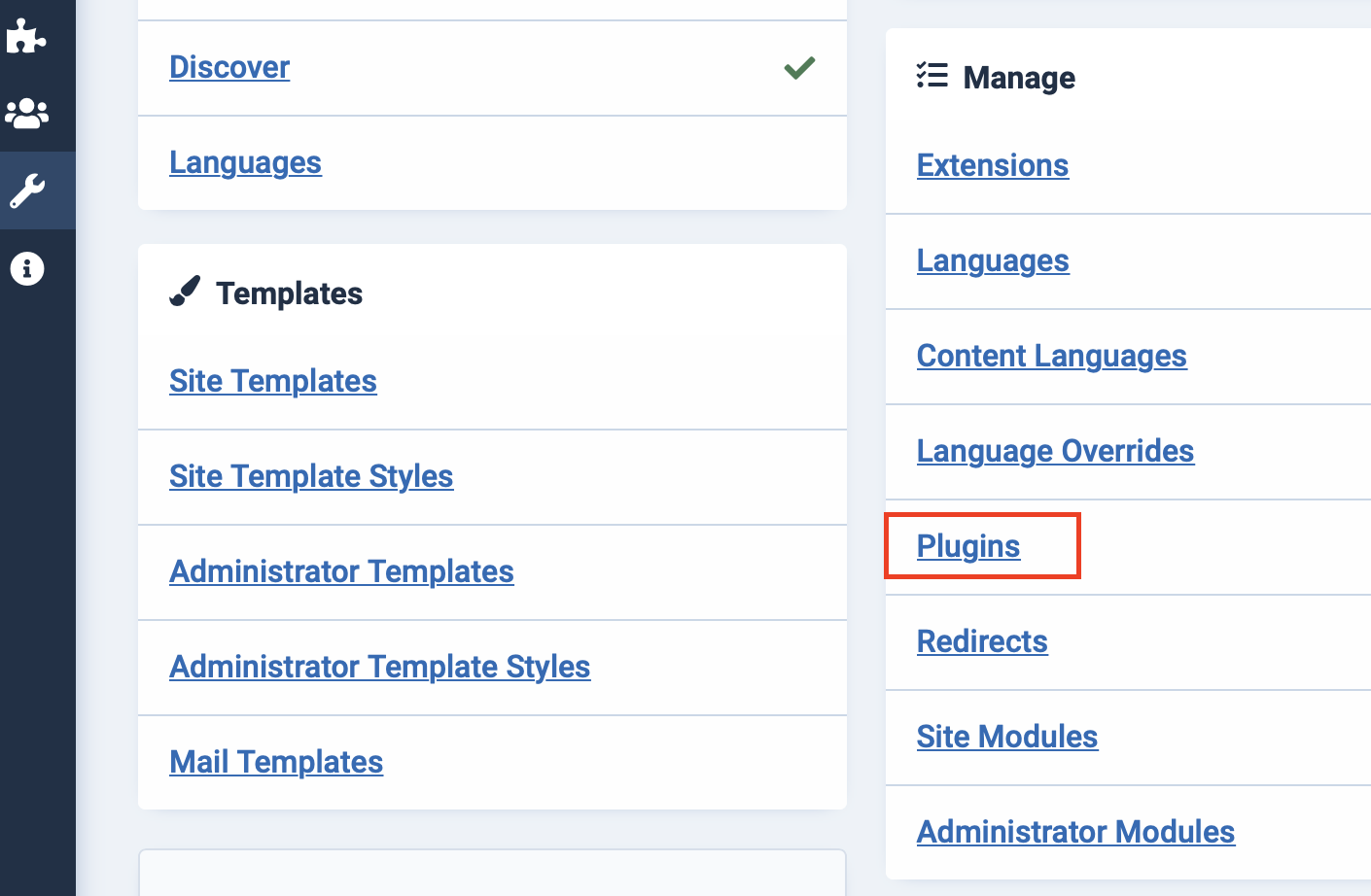The width and height of the screenshot is (1371, 896).
Task: Open the Users group icon in sidebar
Action: point(26,114)
